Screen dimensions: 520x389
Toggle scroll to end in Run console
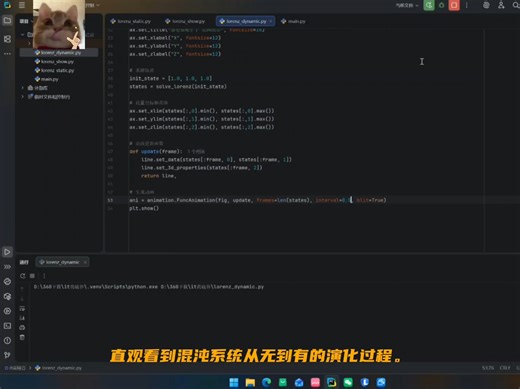click(x=22, y=318)
